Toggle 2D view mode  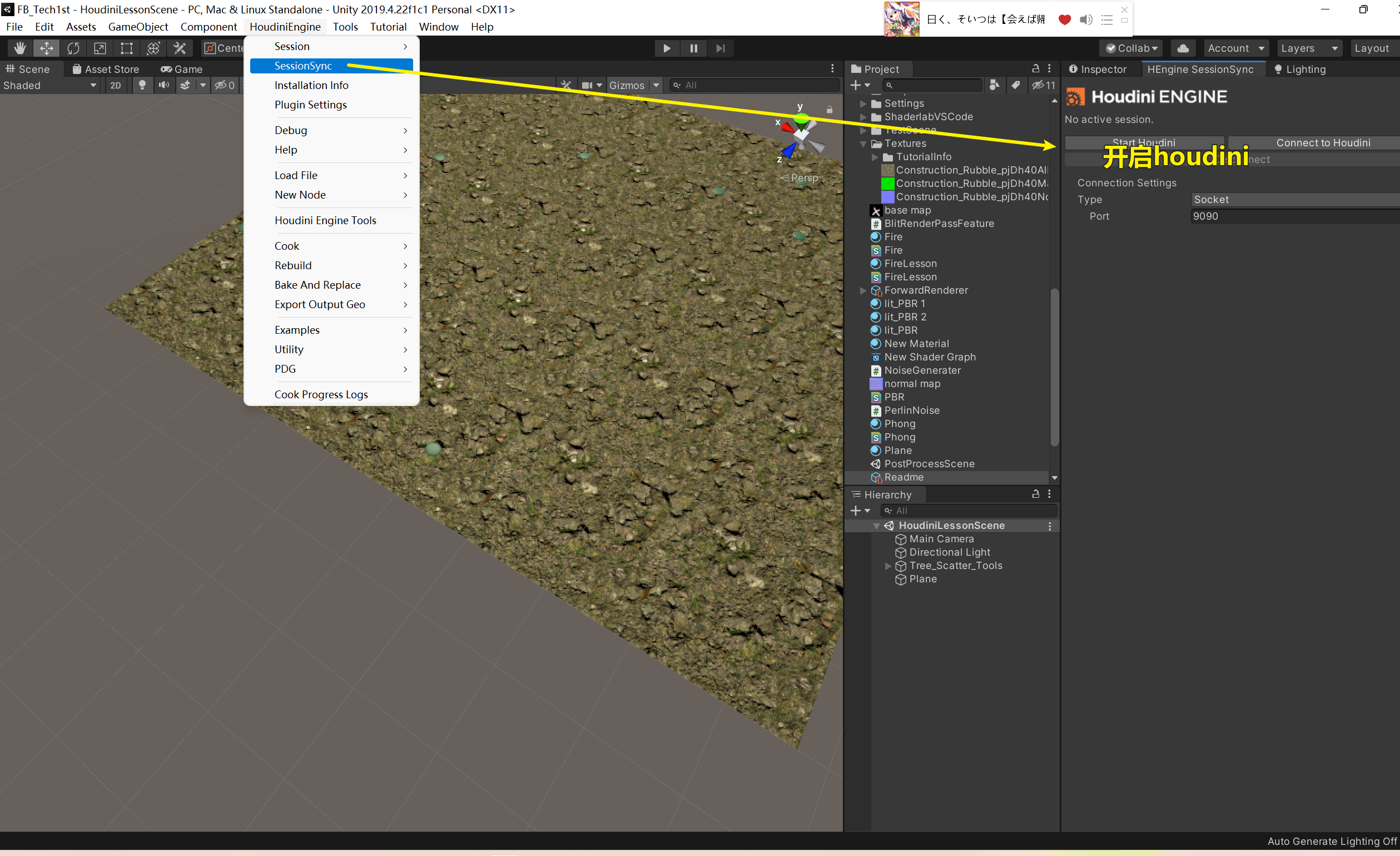coord(115,85)
